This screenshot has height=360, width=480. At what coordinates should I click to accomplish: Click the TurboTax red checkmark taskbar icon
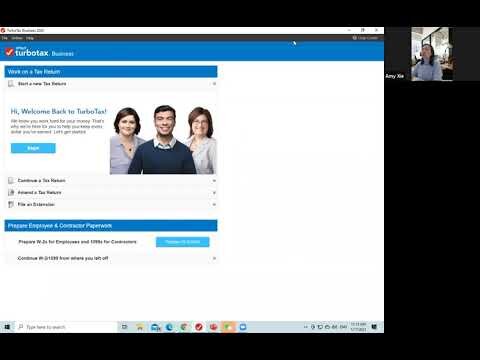199,327
